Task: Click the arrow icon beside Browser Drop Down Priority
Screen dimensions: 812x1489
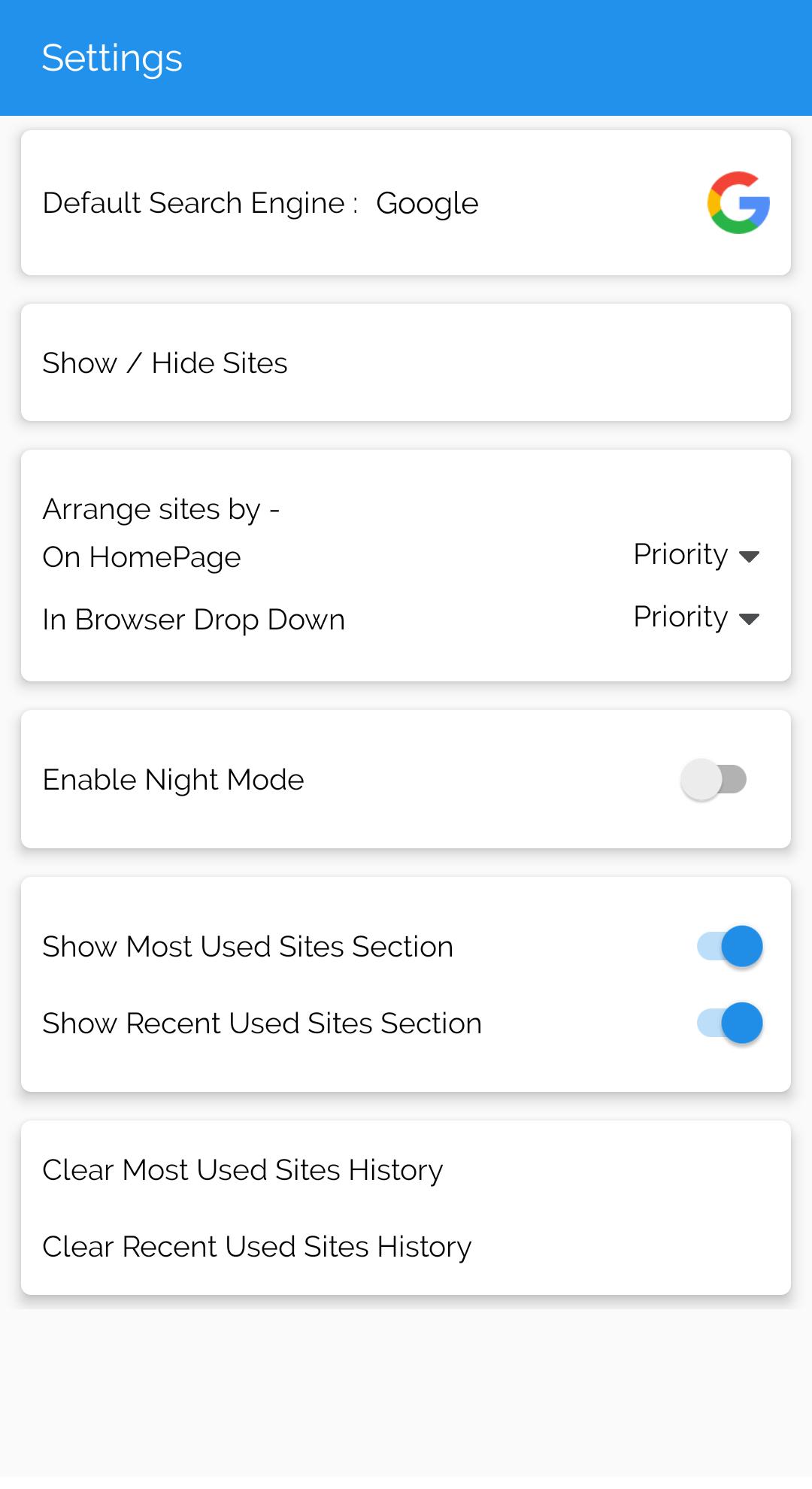Action: (749, 619)
